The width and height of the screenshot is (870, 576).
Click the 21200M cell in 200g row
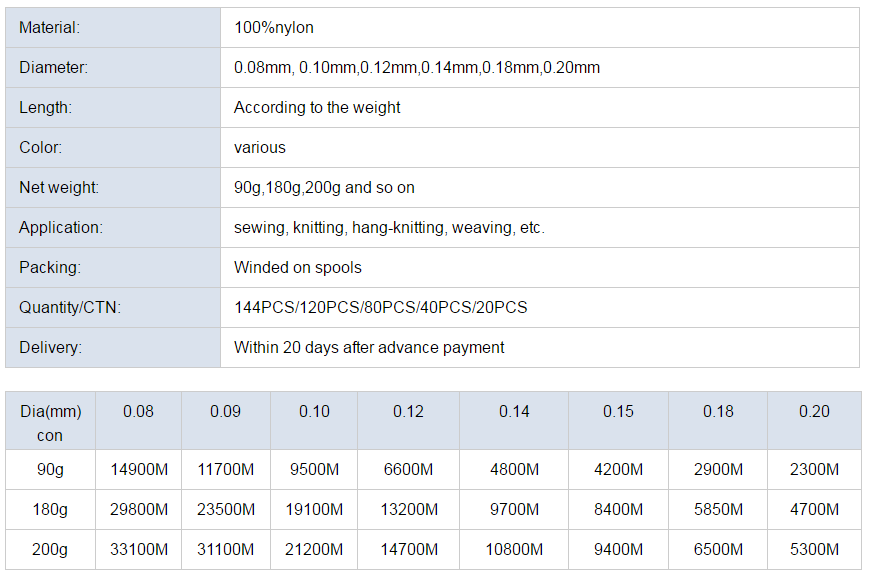pyautogui.click(x=314, y=549)
